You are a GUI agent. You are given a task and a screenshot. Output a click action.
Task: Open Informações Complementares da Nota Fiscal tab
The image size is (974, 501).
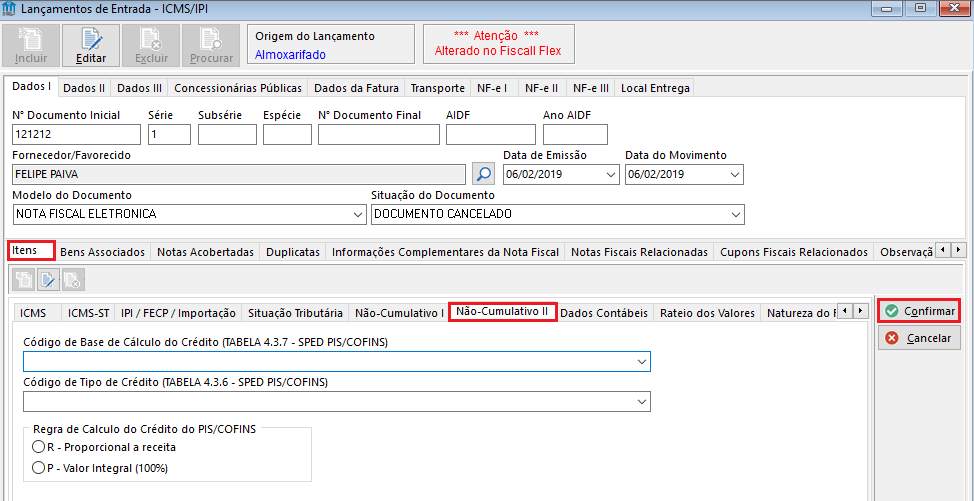point(445,252)
